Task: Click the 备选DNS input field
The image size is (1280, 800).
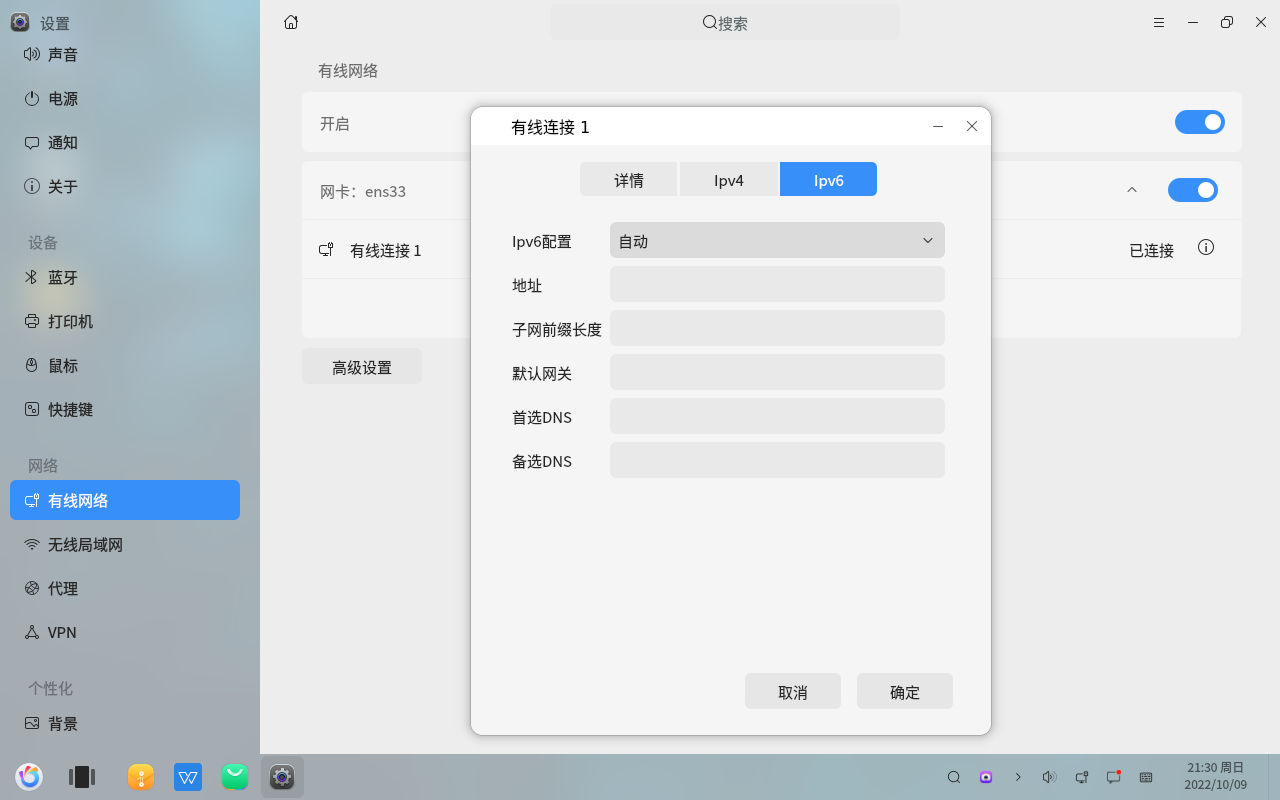Action: [777, 460]
